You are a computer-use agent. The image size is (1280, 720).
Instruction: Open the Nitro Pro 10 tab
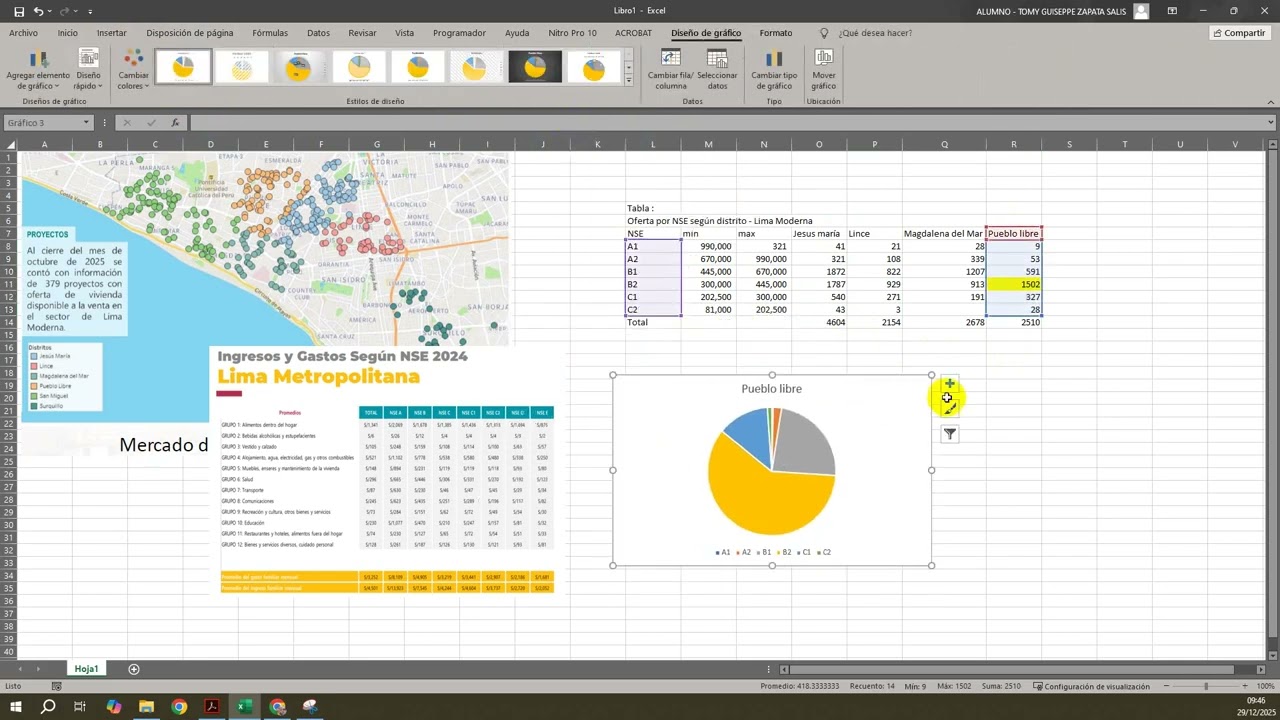[572, 33]
